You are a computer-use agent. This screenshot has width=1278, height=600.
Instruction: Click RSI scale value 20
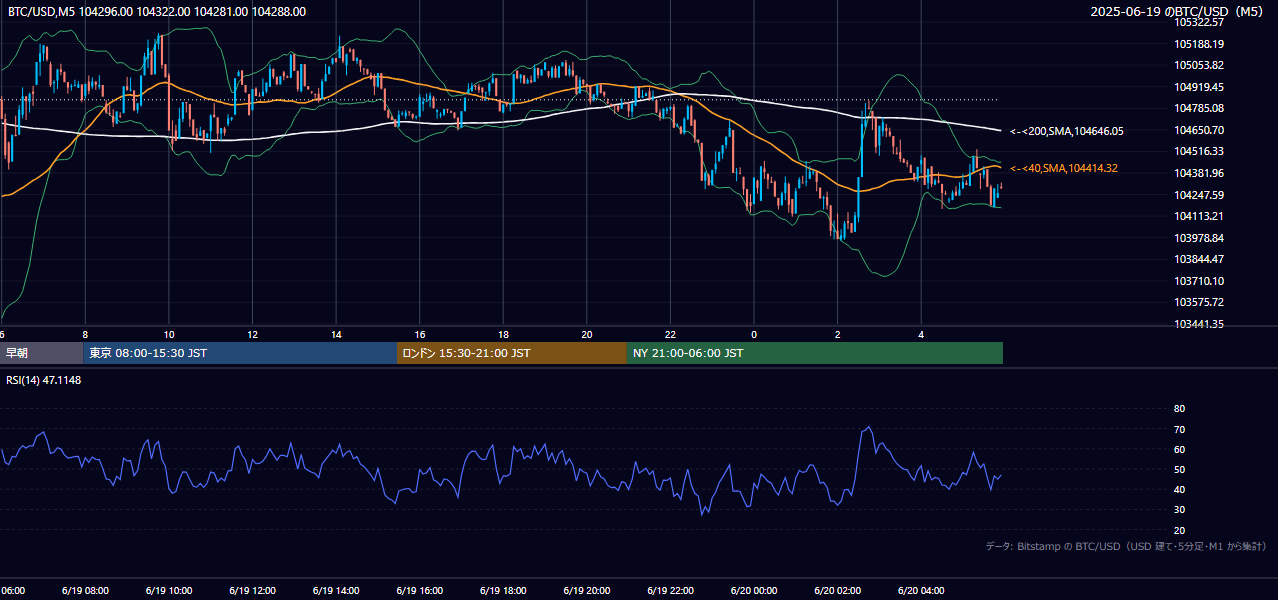pos(1179,531)
